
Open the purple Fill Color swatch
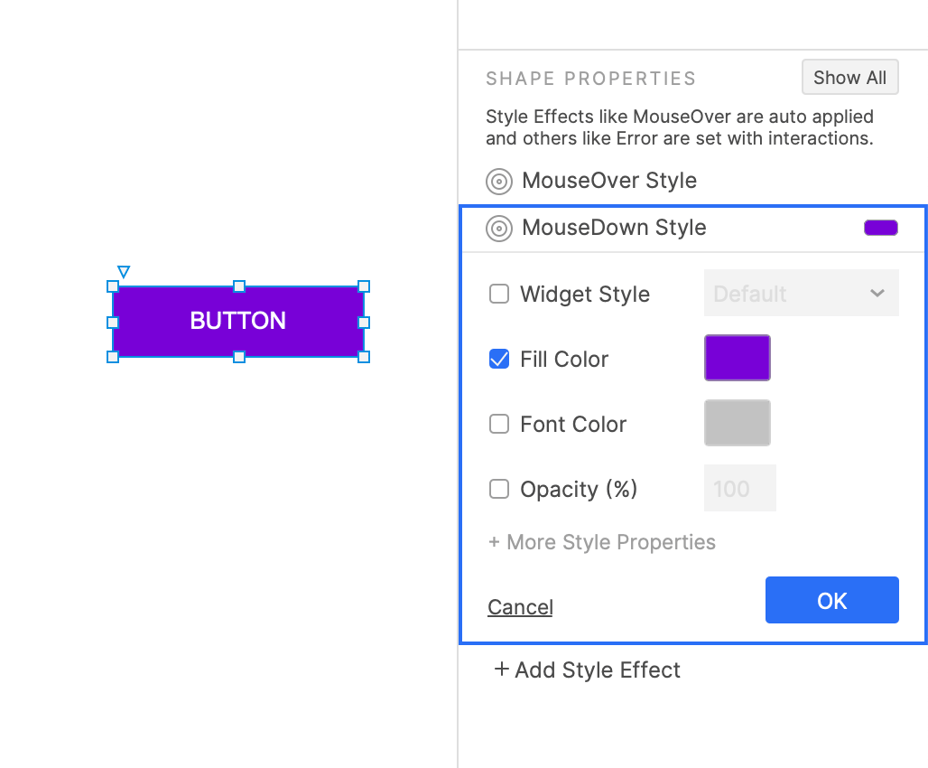(737, 358)
